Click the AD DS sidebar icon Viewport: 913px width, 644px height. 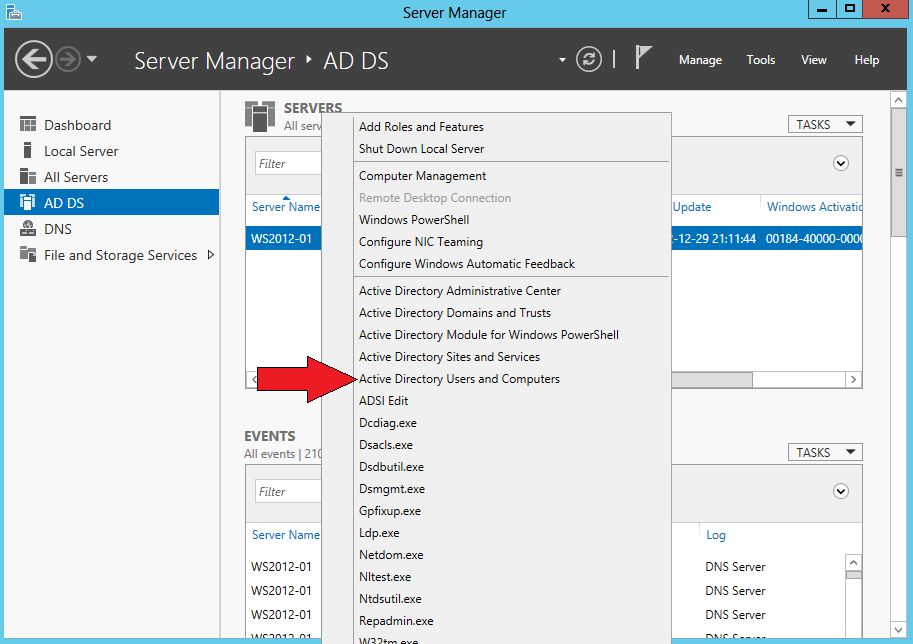(x=27, y=202)
